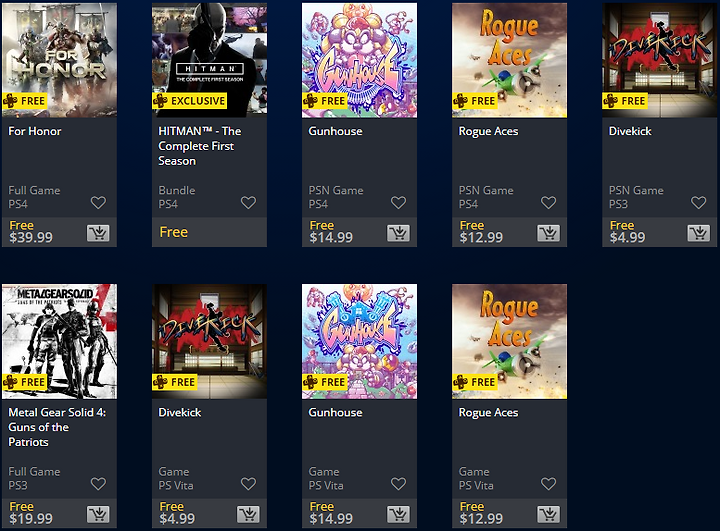Toggle wishlist heart for PS3 Divekick
This screenshot has width=720, height=531.
[x=699, y=203]
